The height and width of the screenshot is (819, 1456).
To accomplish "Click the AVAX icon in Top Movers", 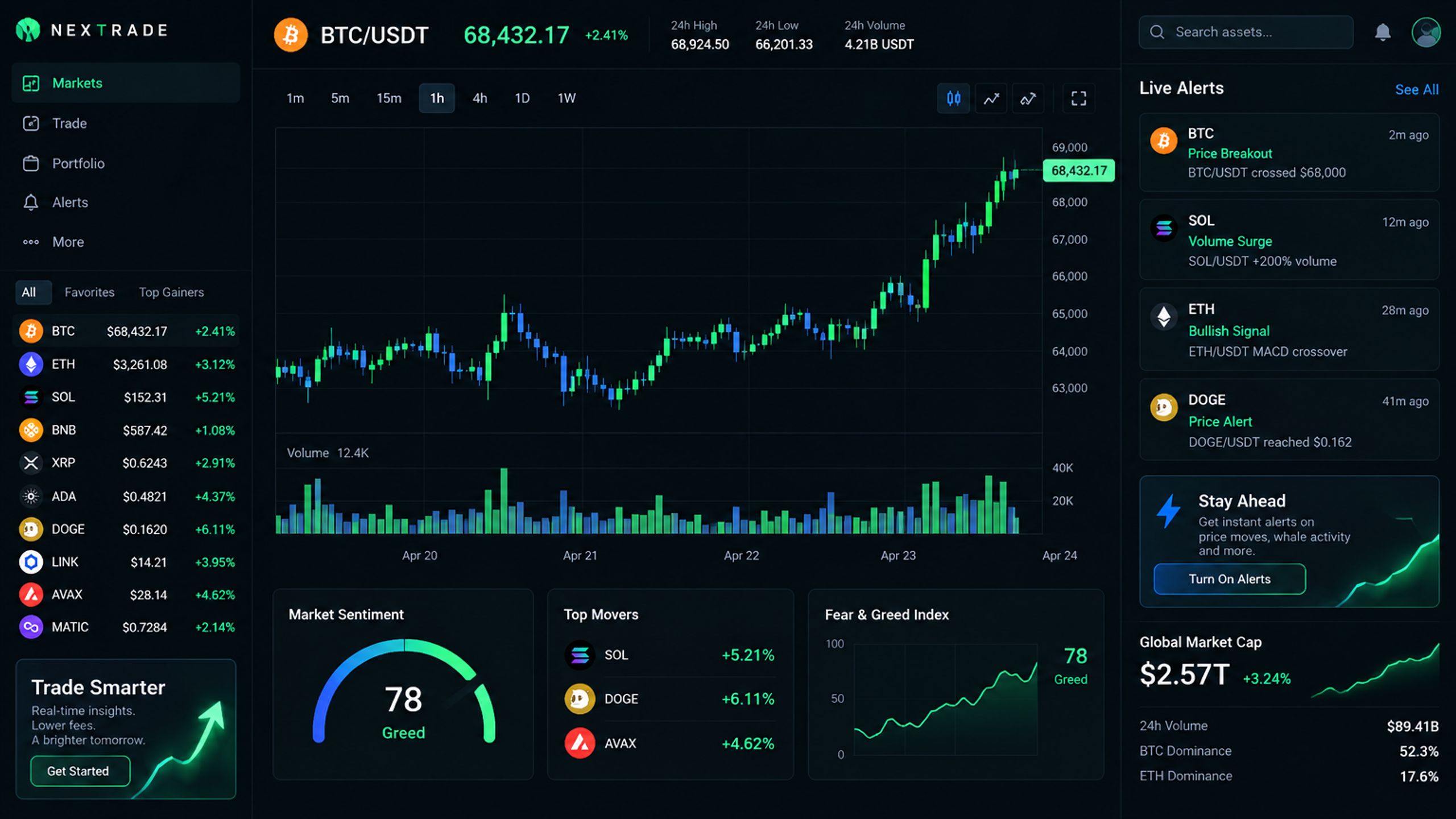I will (x=580, y=743).
